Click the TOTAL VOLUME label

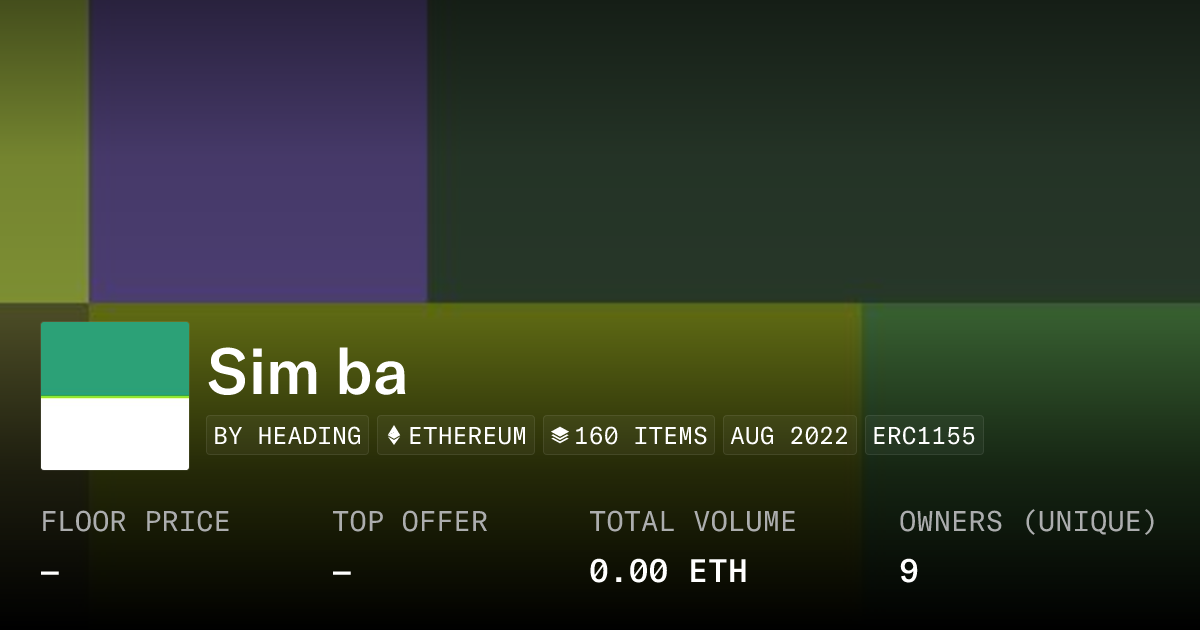coord(692,522)
